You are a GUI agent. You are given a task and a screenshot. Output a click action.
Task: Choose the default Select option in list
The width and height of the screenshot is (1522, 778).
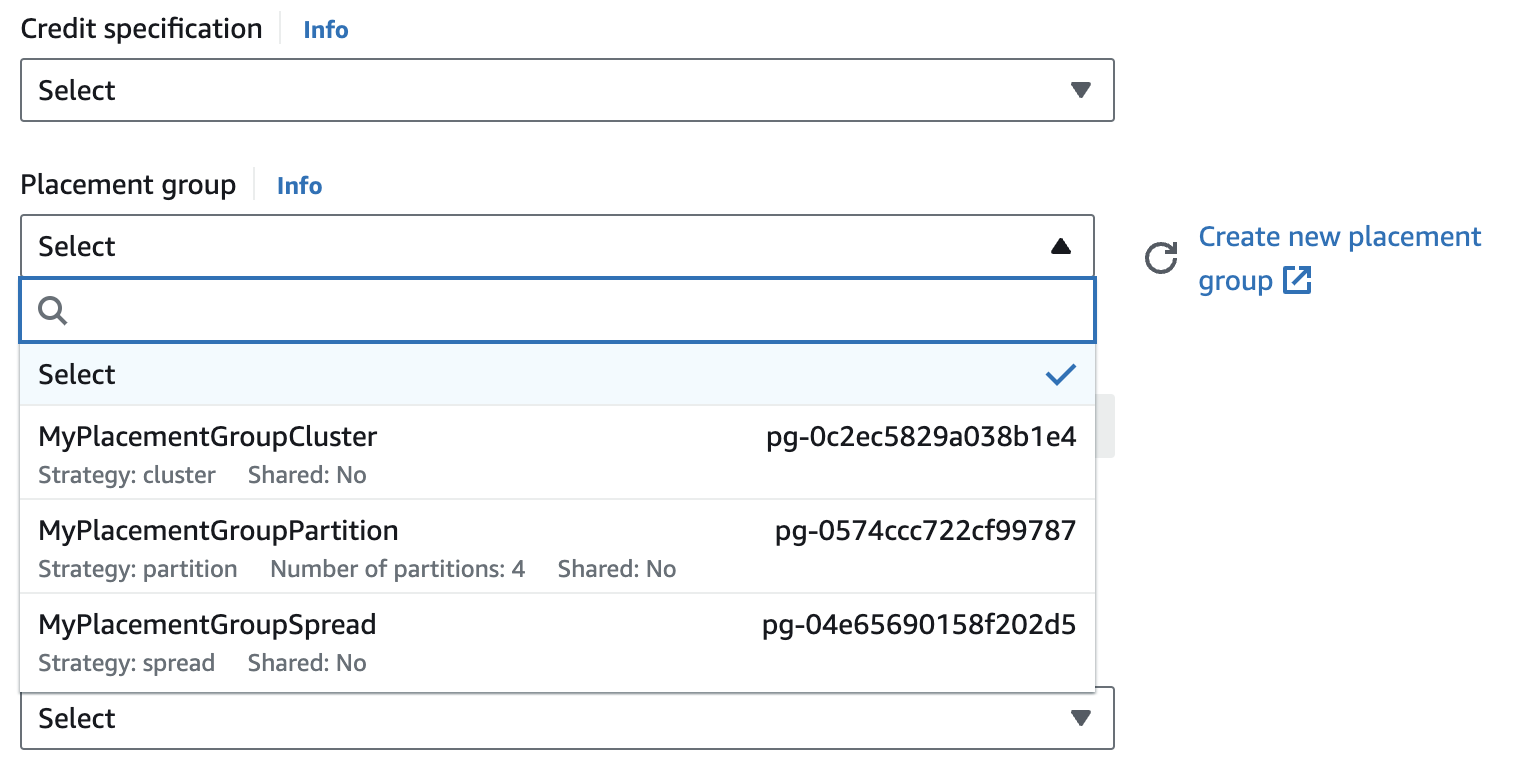tap(77, 375)
